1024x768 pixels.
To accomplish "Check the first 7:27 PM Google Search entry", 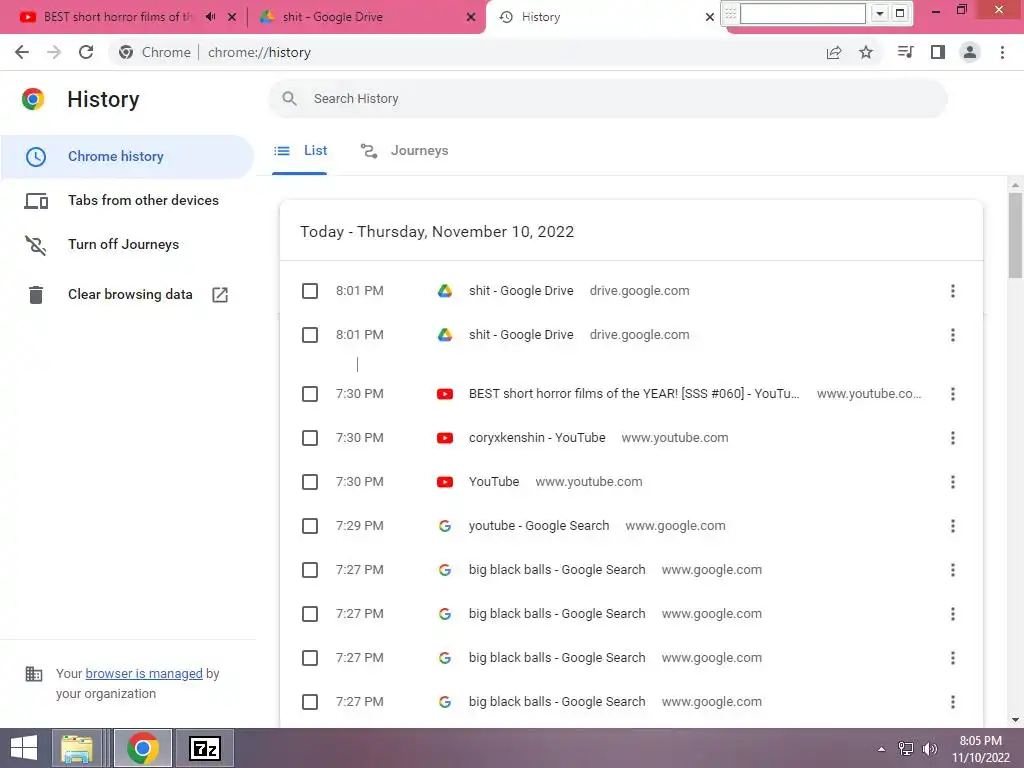I will point(310,570).
